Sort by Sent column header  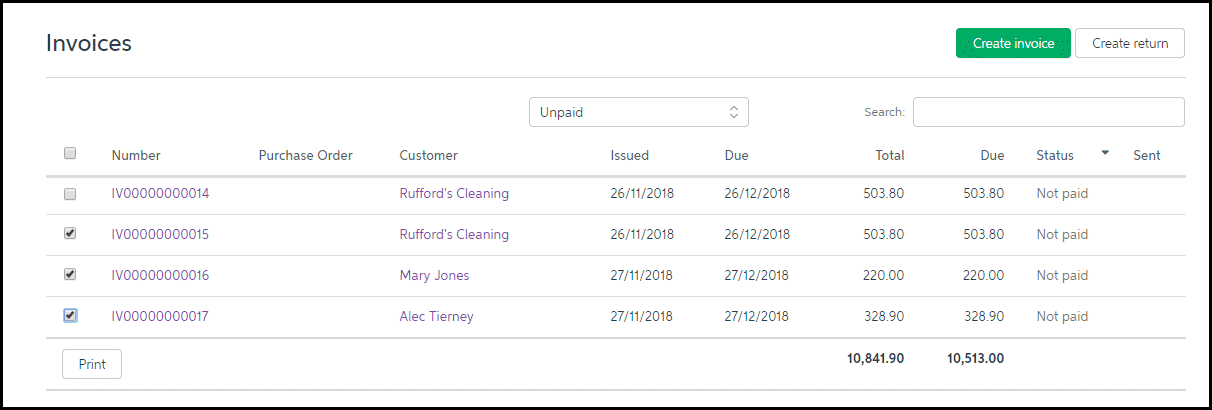pos(1147,155)
